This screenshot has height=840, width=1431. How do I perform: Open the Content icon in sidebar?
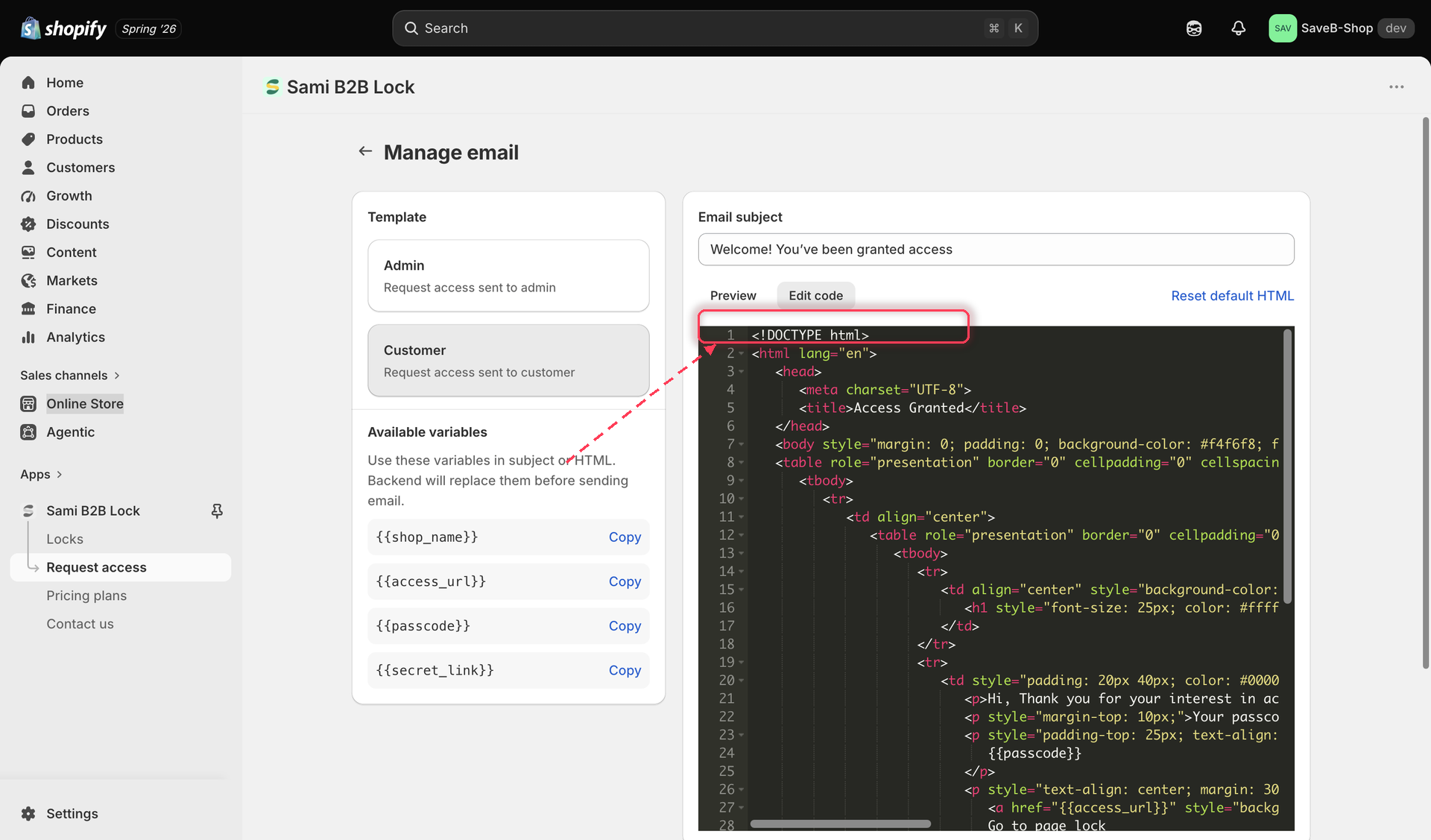click(28, 253)
